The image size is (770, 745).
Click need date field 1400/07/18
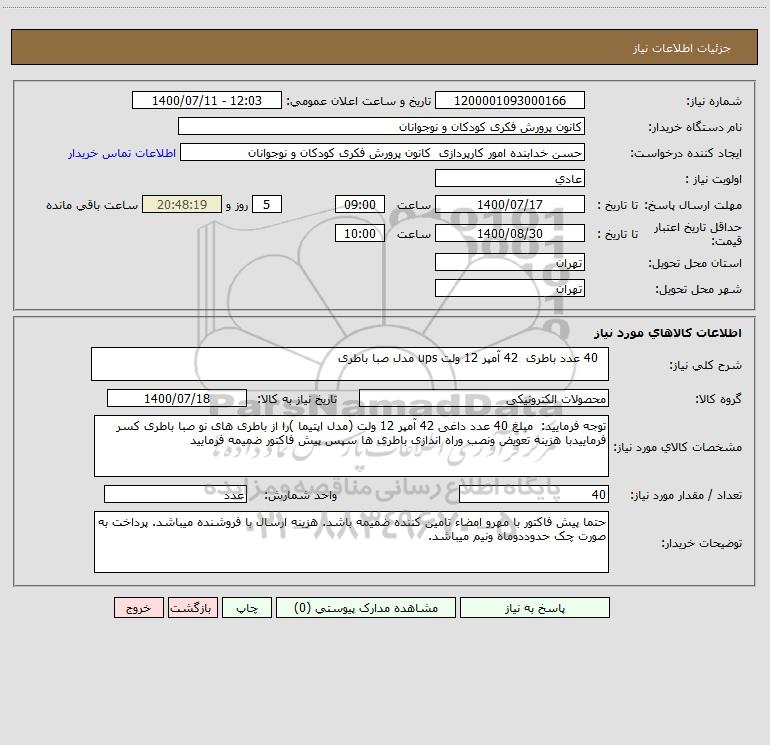[x=177, y=398]
